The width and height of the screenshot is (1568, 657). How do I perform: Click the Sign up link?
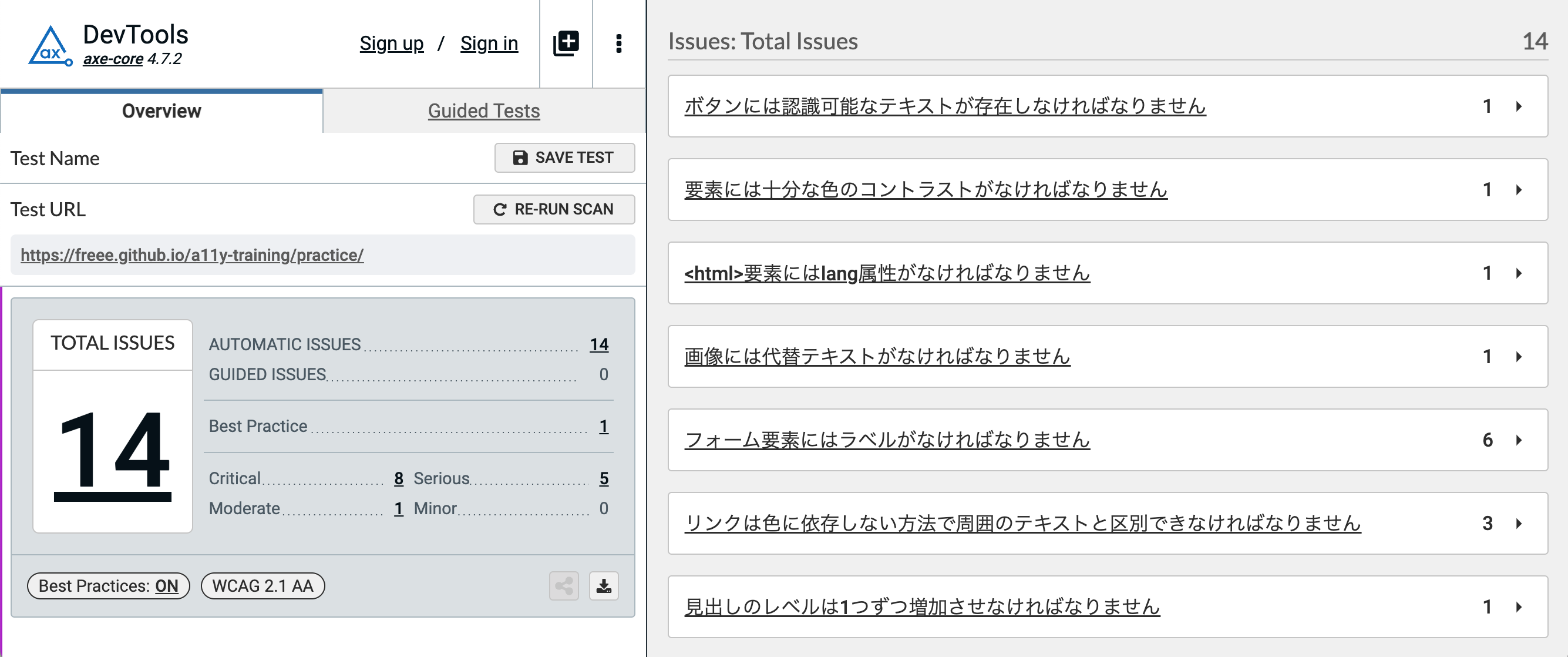[391, 43]
